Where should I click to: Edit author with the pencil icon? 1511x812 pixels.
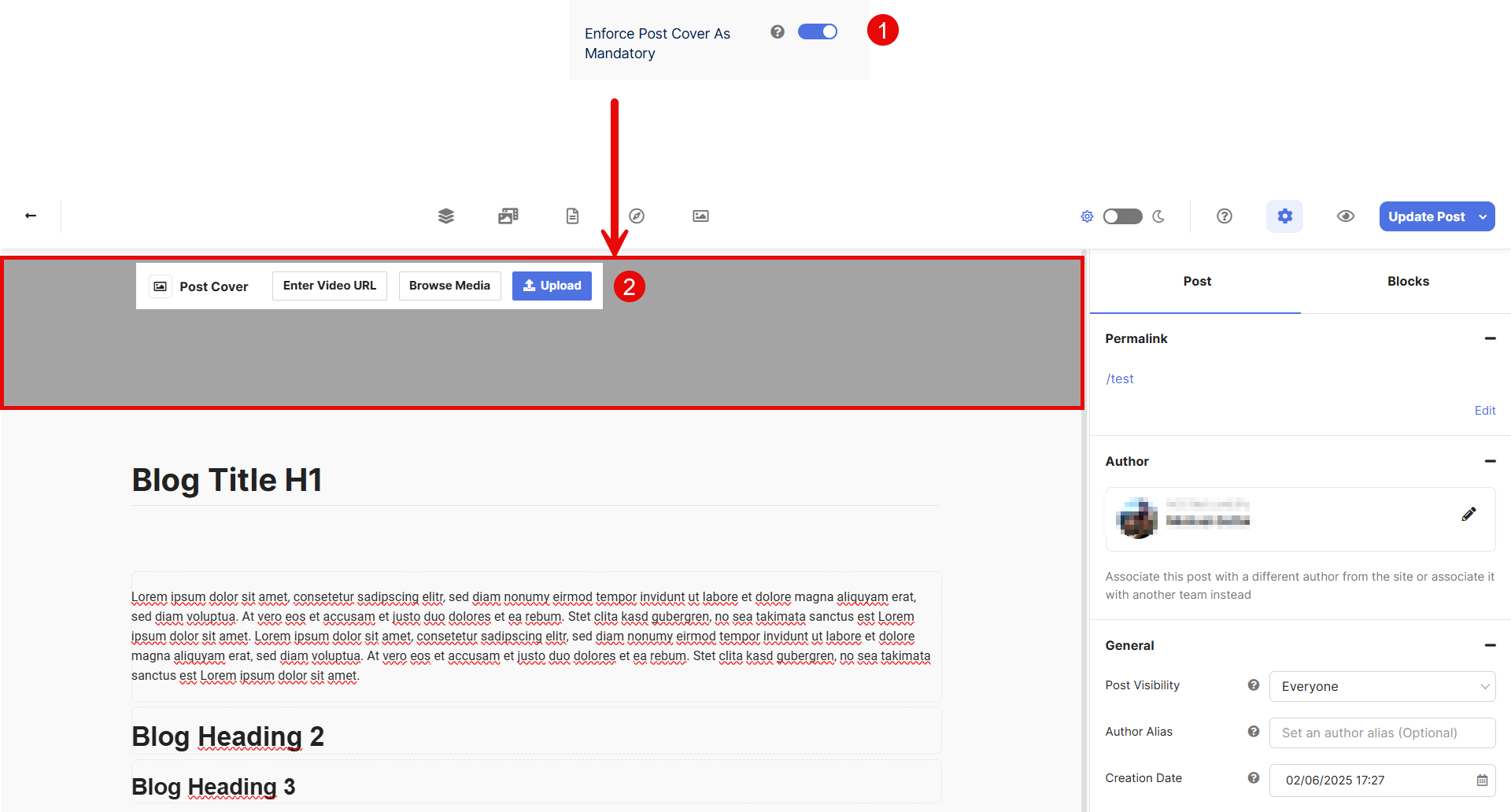point(1469,515)
